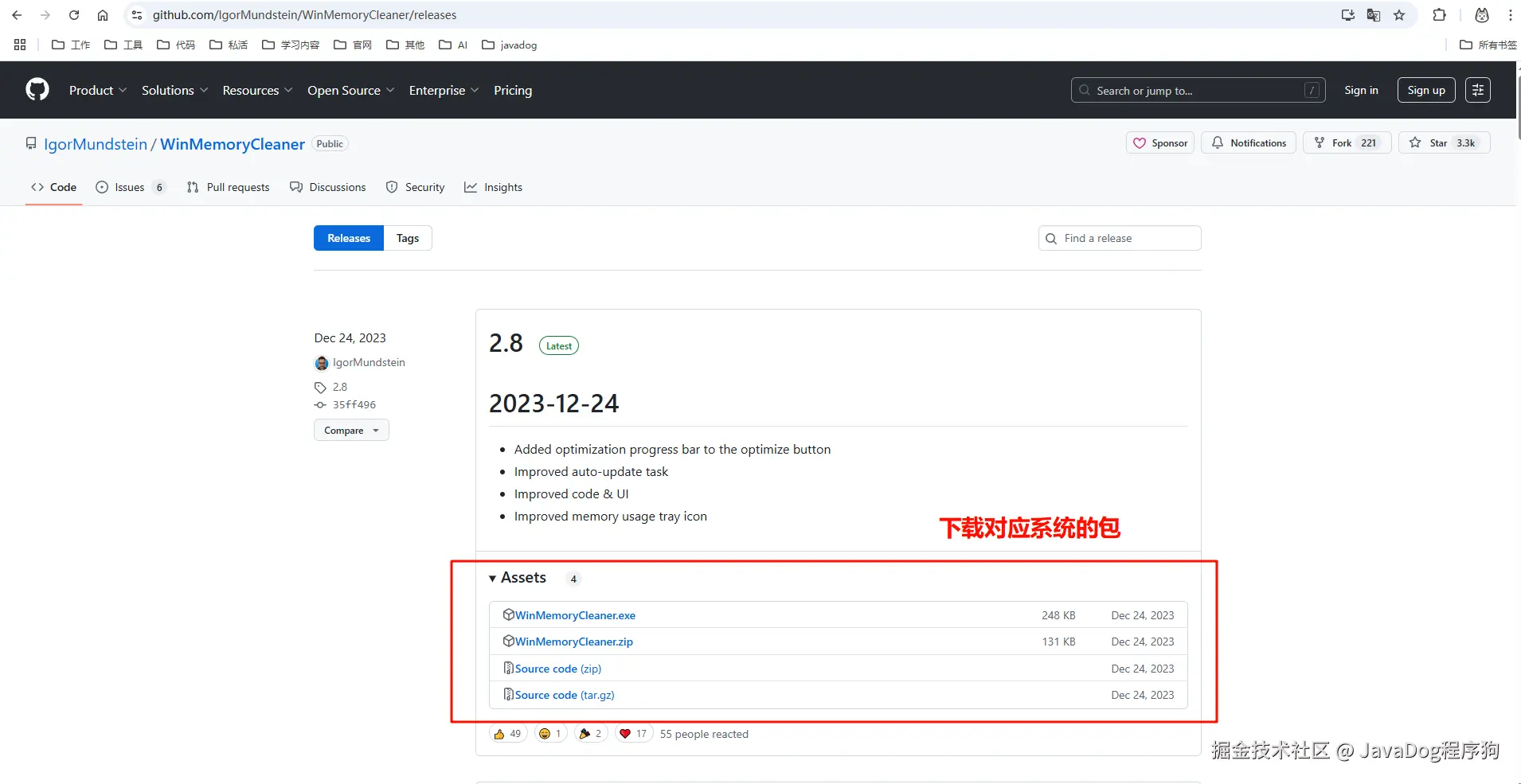Expand the Open Source dropdown menu
This screenshot has width=1521, height=784.
coord(351,90)
